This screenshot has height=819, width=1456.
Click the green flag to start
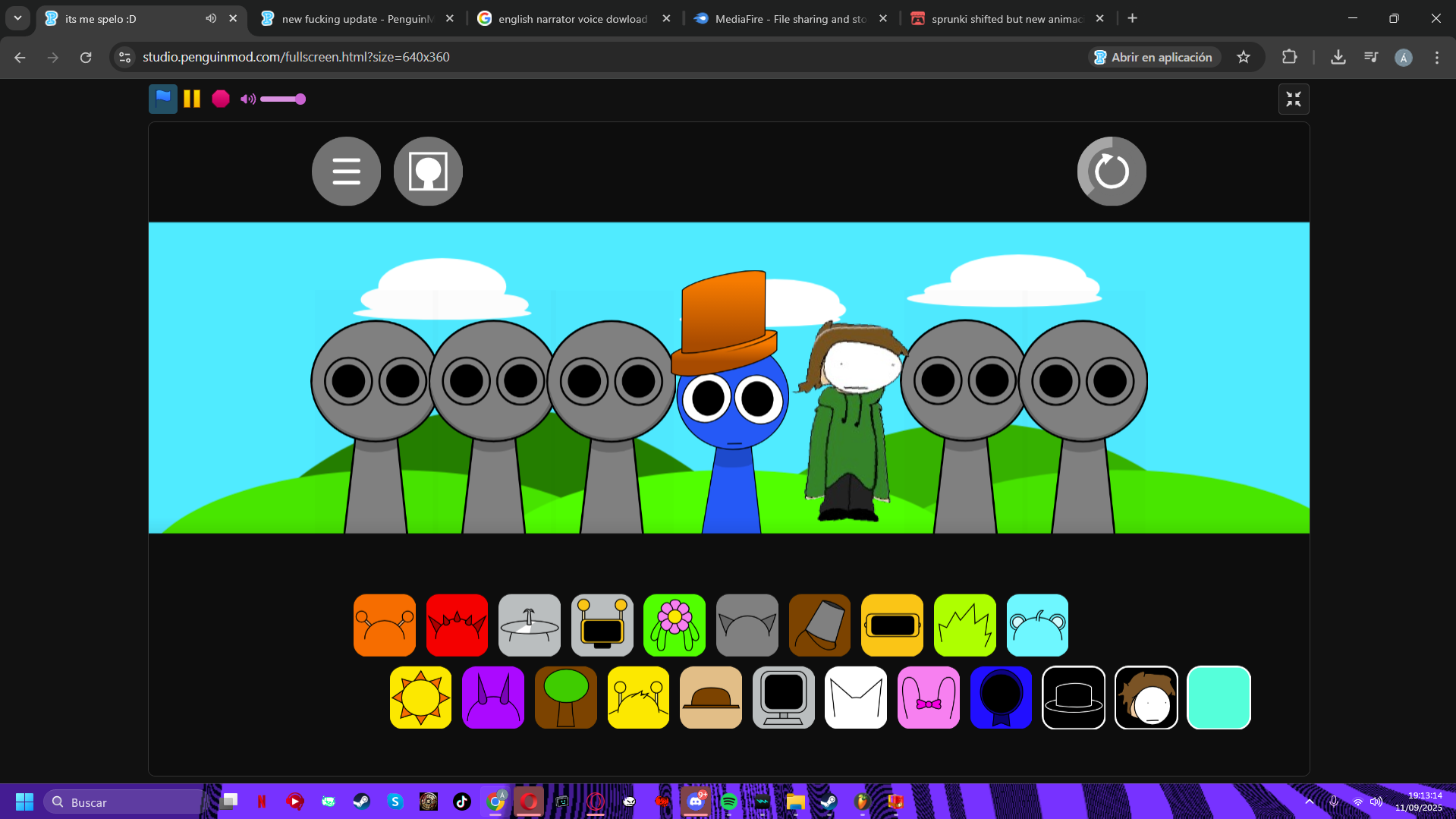[162, 99]
